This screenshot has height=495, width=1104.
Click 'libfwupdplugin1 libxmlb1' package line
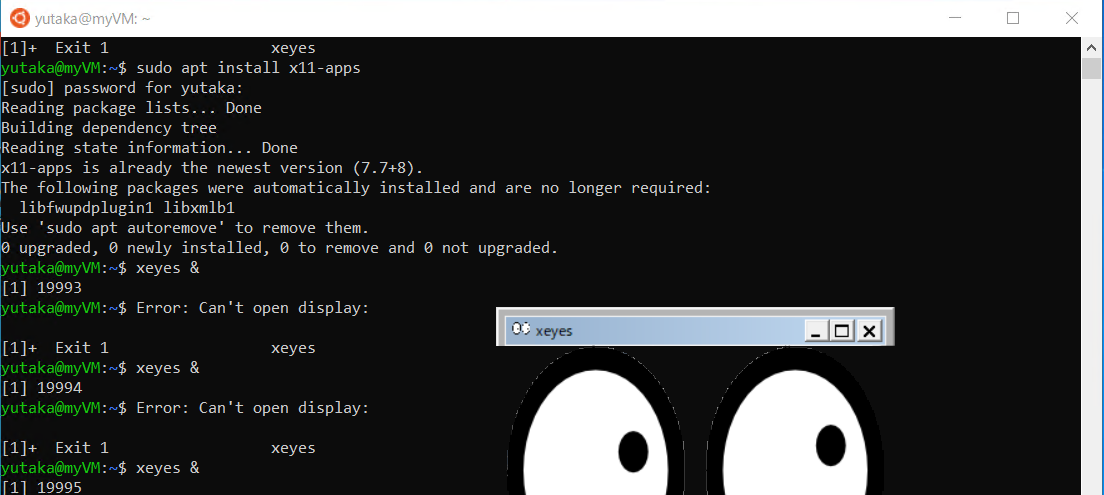tap(127, 208)
